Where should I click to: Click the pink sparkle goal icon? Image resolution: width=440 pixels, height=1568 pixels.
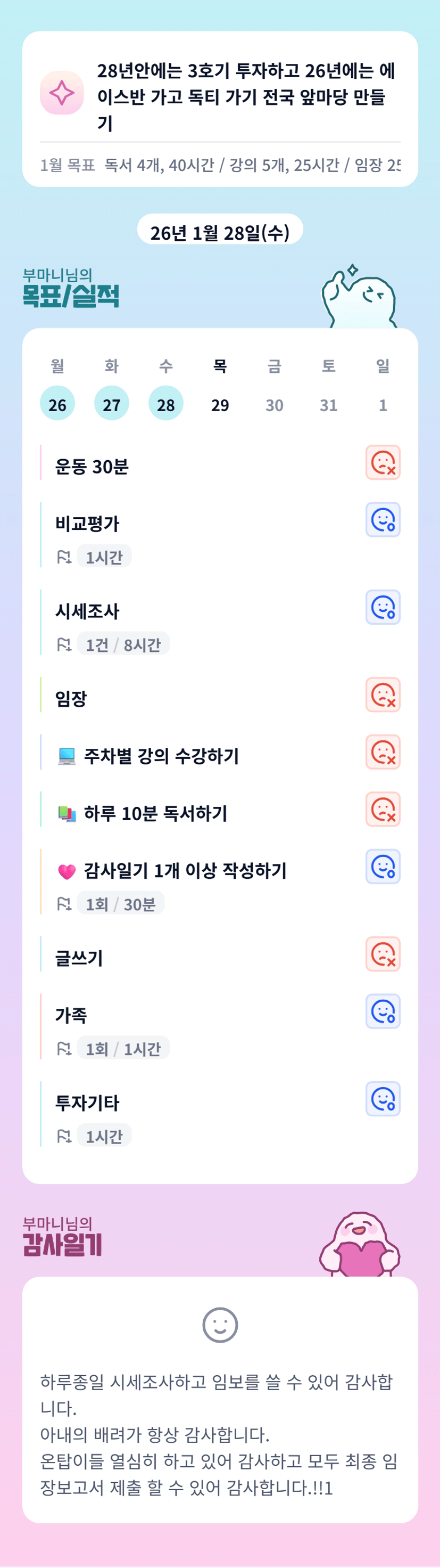(61, 93)
